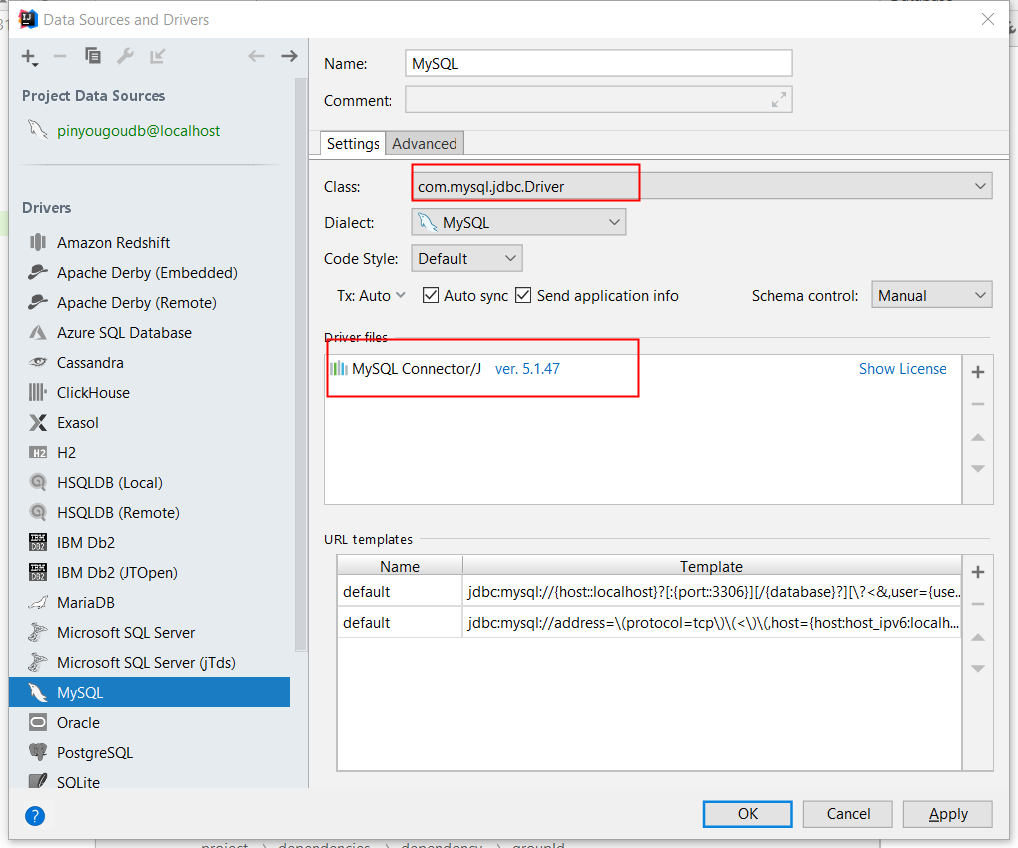Add a driver file with plus
The image size is (1018, 848).
pyautogui.click(x=978, y=372)
